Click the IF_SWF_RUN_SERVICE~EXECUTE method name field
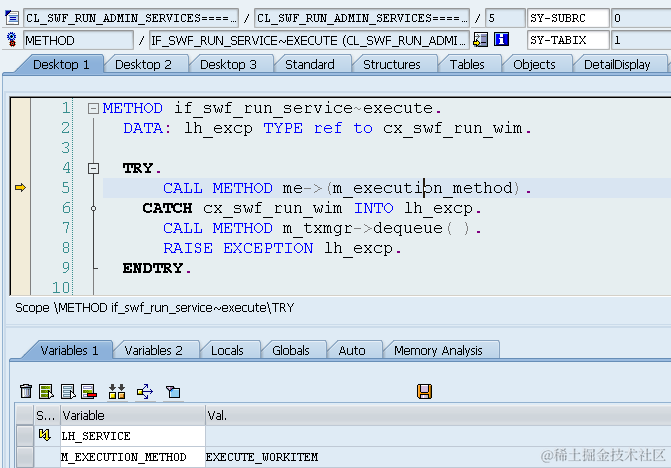671x468 pixels. tap(309, 40)
